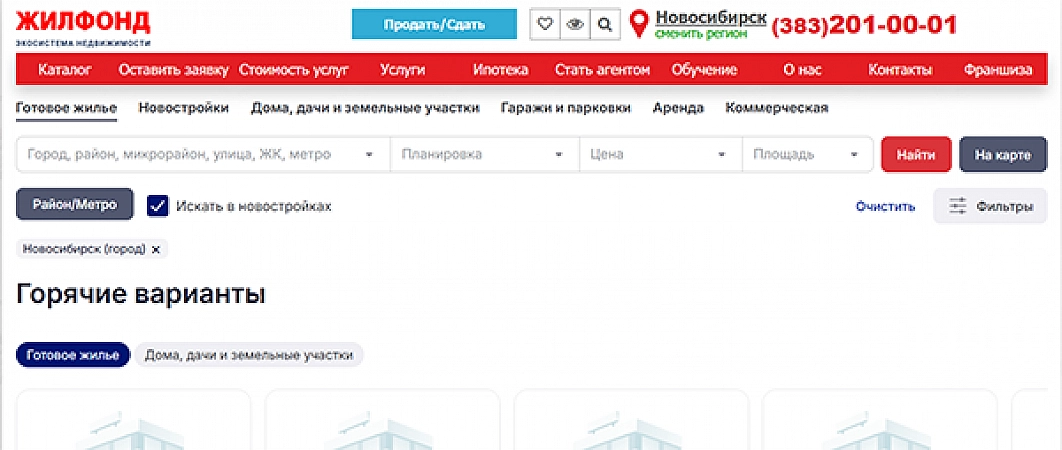
Task: Click the red Найти button
Action: (x=916, y=155)
